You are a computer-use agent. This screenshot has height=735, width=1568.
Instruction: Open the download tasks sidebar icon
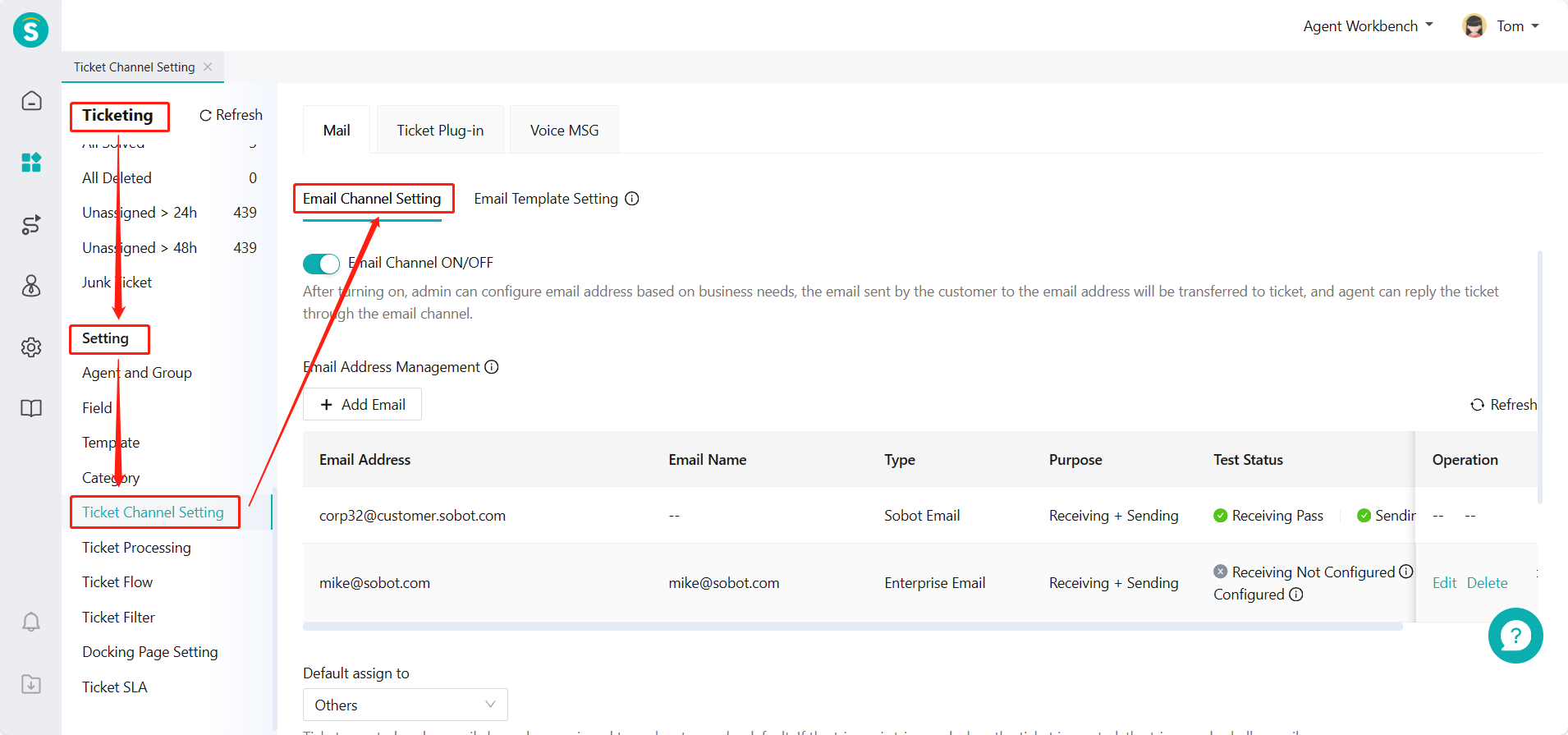[31, 684]
